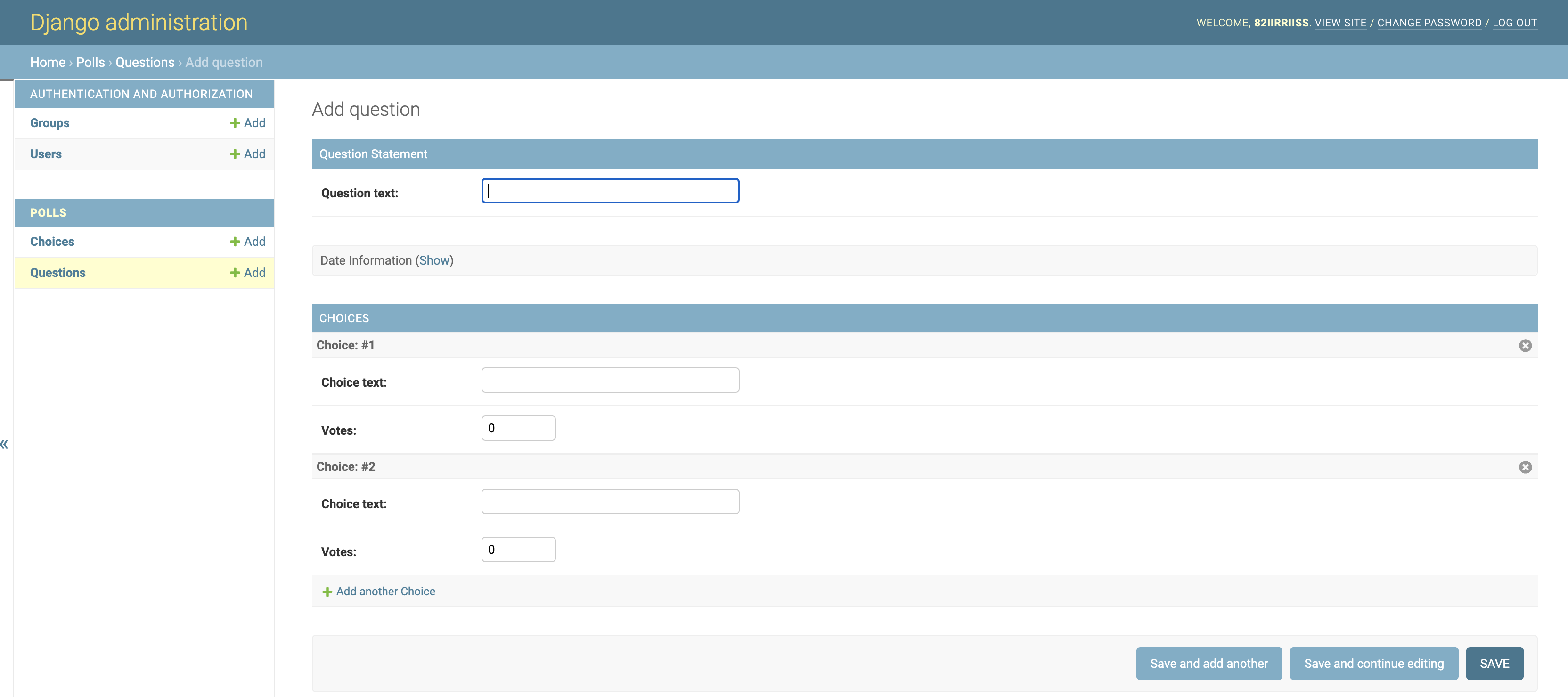Click the Question text label
The image size is (1568, 697).
359,193
